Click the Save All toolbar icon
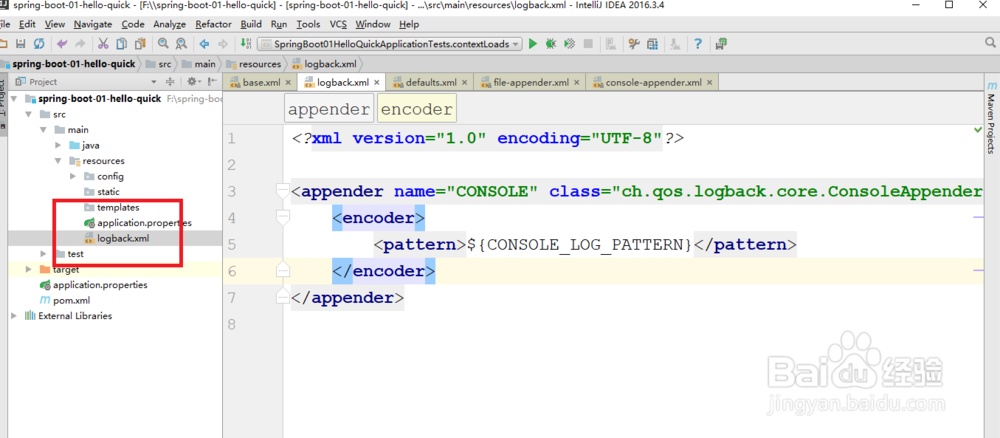1000x438 pixels. [x=21, y=44]
